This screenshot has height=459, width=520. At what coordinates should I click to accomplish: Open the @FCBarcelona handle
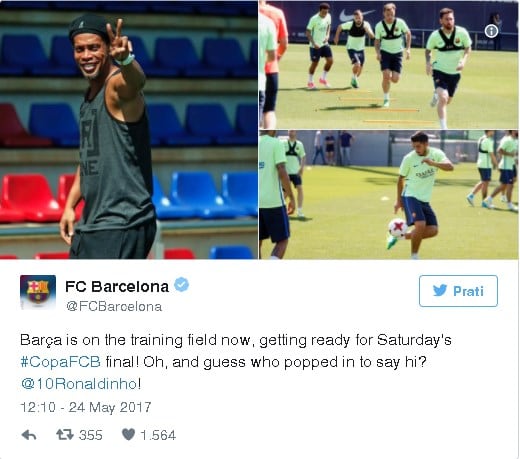(114, 306)
